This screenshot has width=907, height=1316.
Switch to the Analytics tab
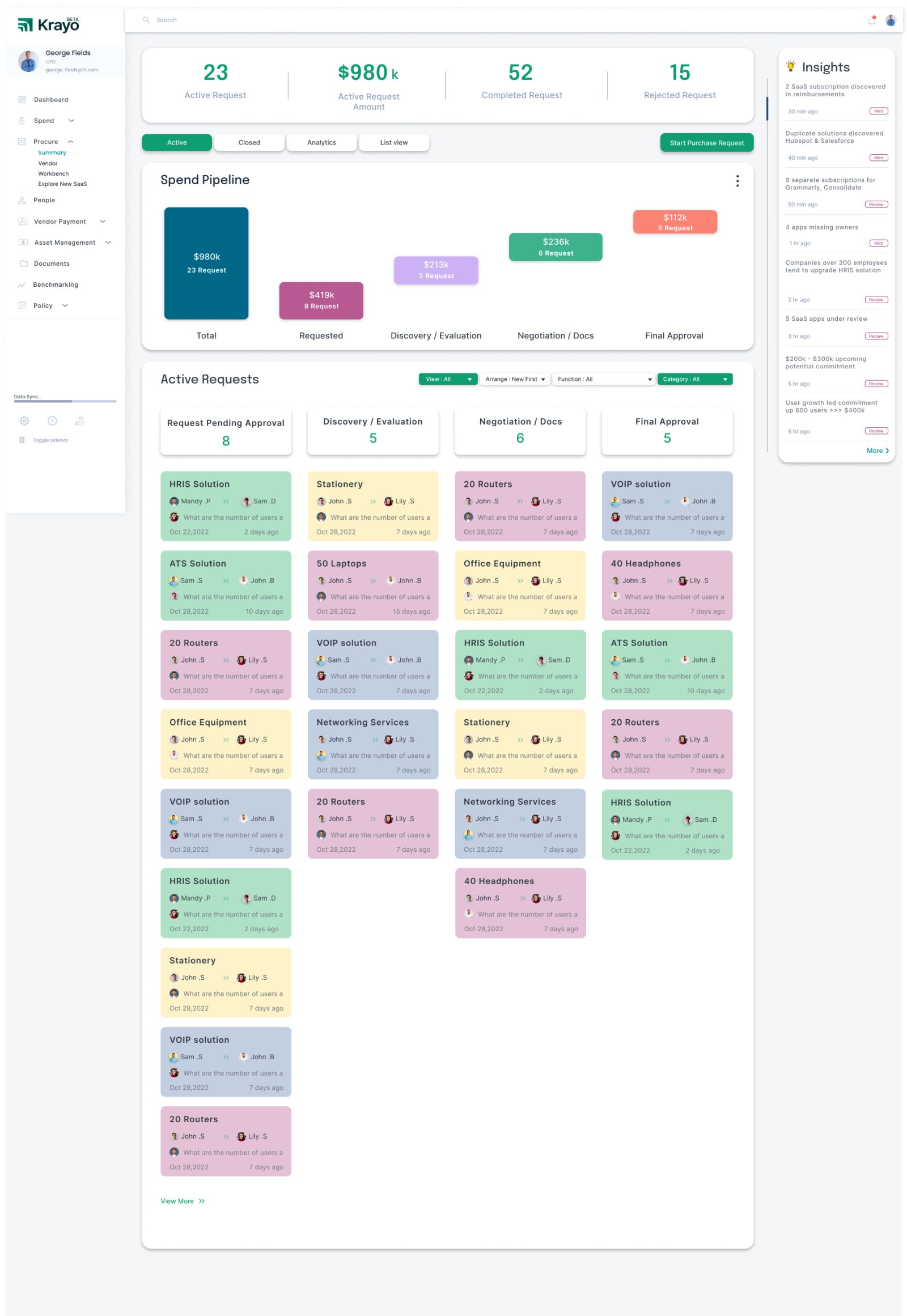321,143
